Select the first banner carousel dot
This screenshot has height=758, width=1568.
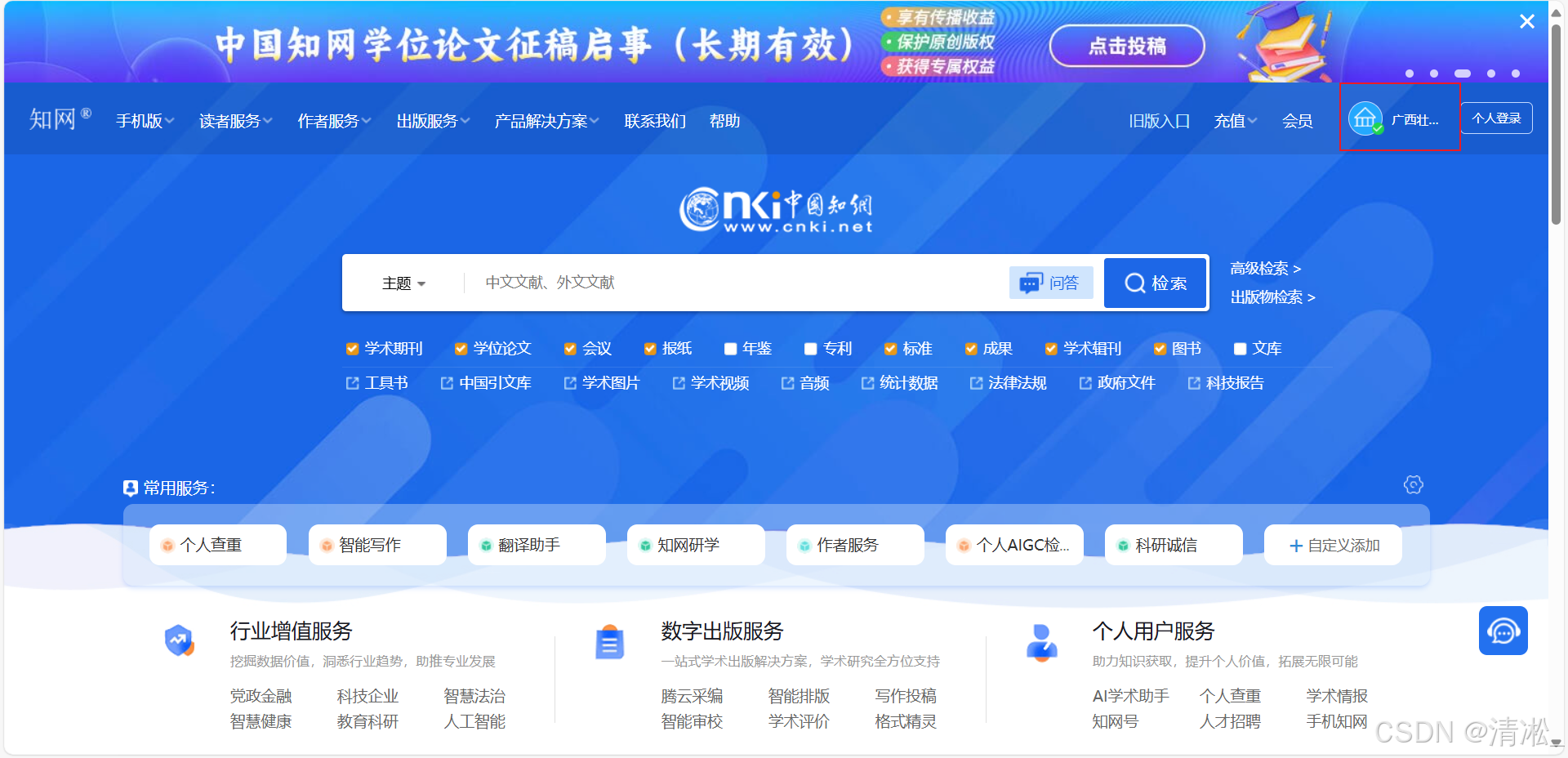pos(1410,74)
